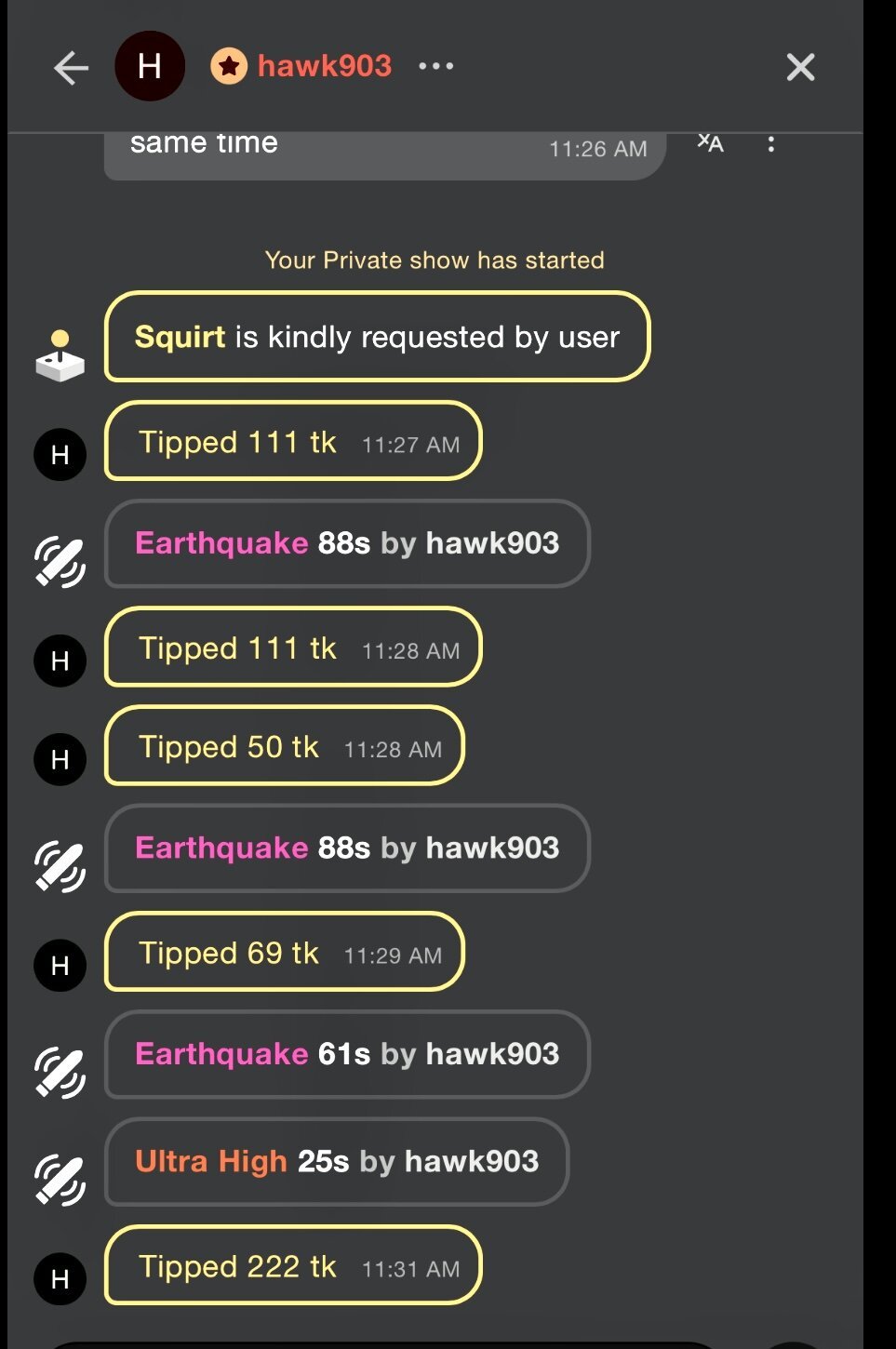Go back using the left arrow

pos(71,68)
